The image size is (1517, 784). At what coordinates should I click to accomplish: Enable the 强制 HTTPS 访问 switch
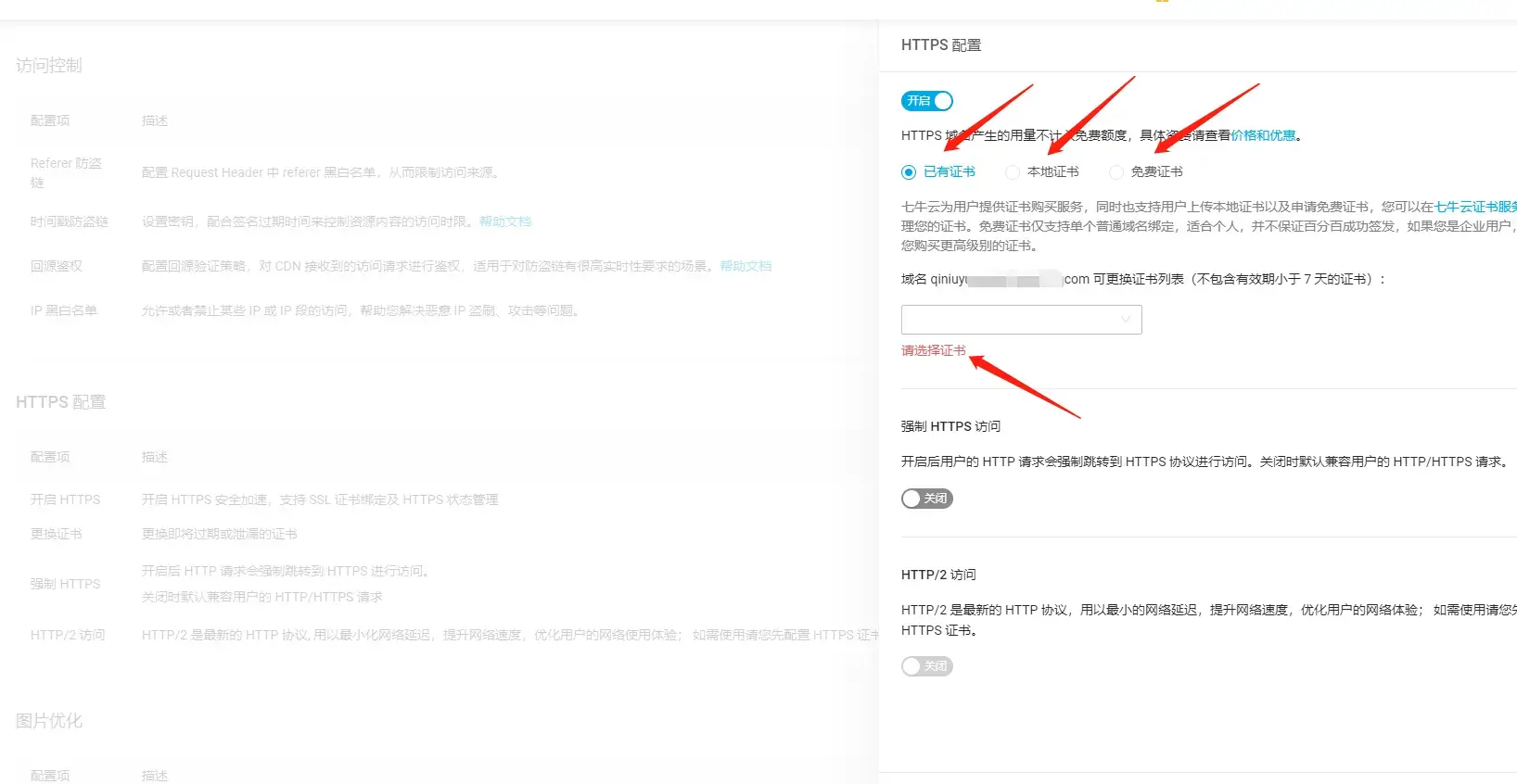926,499
